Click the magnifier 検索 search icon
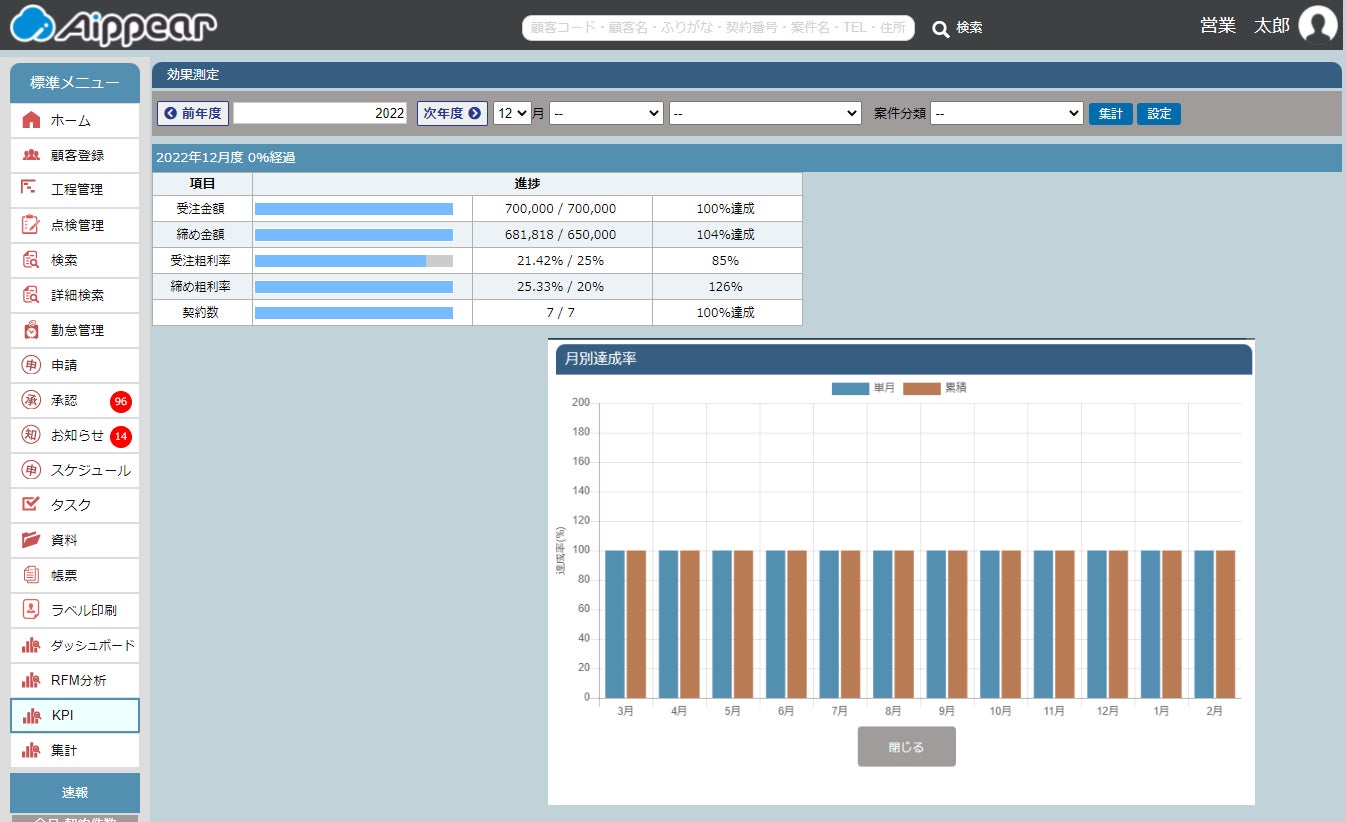The image size is (1346, 822). 940,29
